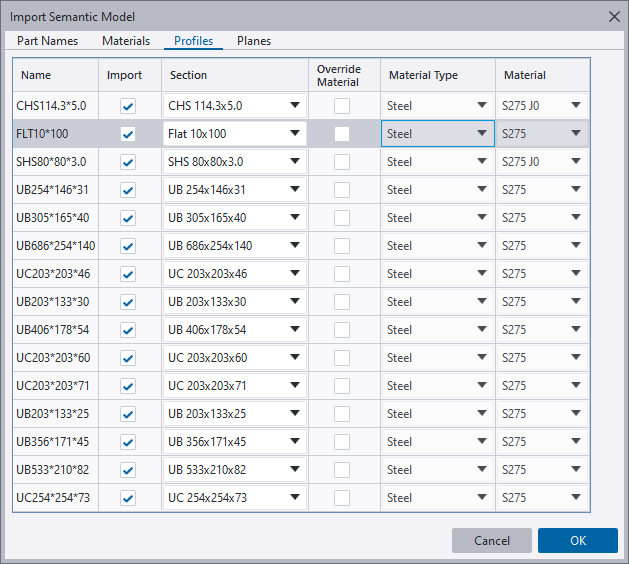This screenshot has width=629, height=564.
Task: Close the Import Semantic Model dialog
Action: [612, 17]
